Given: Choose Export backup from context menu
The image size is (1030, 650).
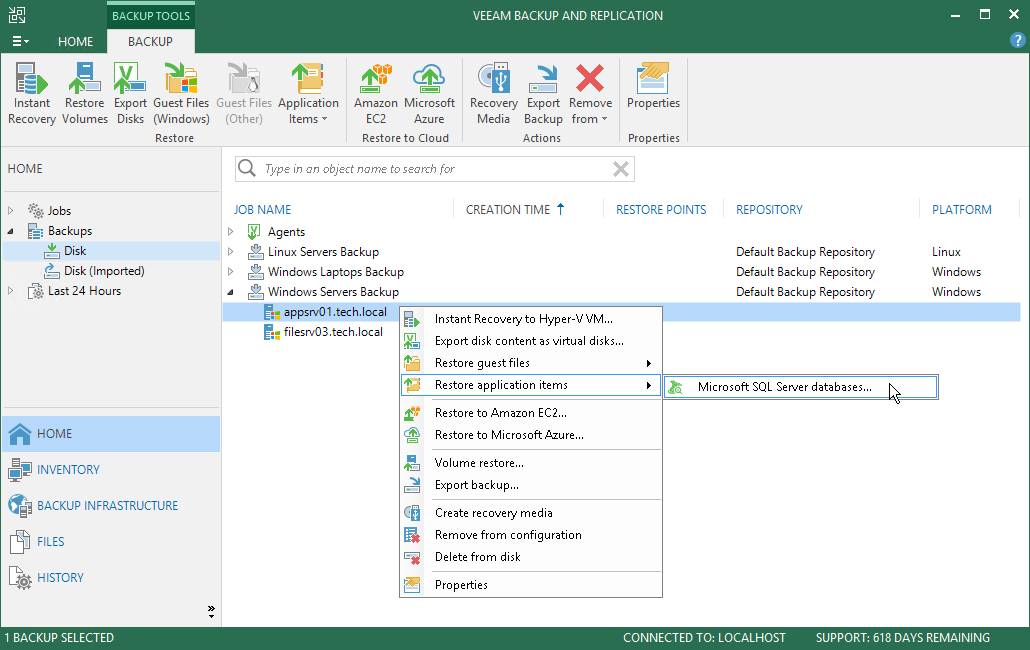Looking at the screenshot, I should (530, 485).
